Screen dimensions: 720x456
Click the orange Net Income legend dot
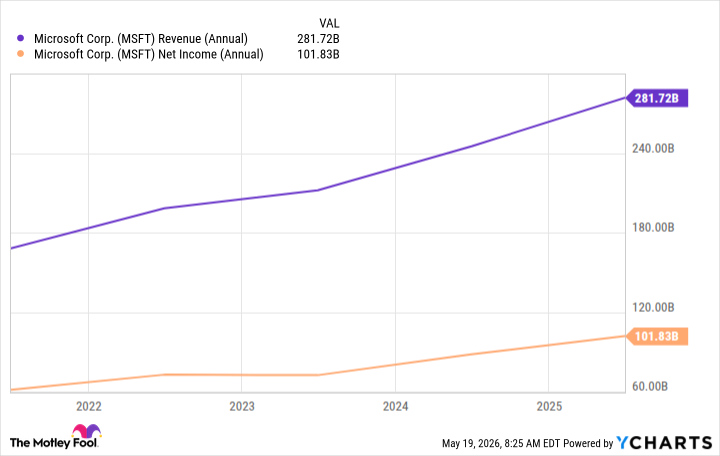[x=20, y=54]
